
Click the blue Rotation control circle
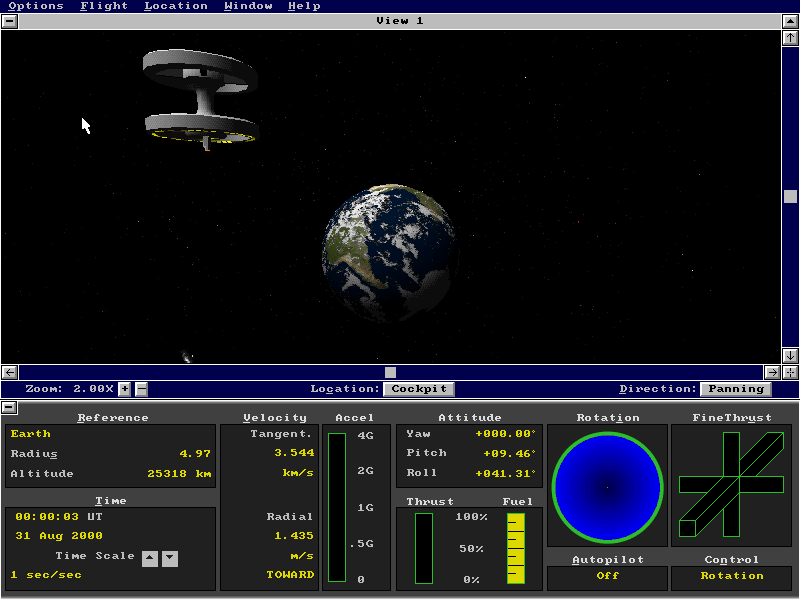point(607,487)
